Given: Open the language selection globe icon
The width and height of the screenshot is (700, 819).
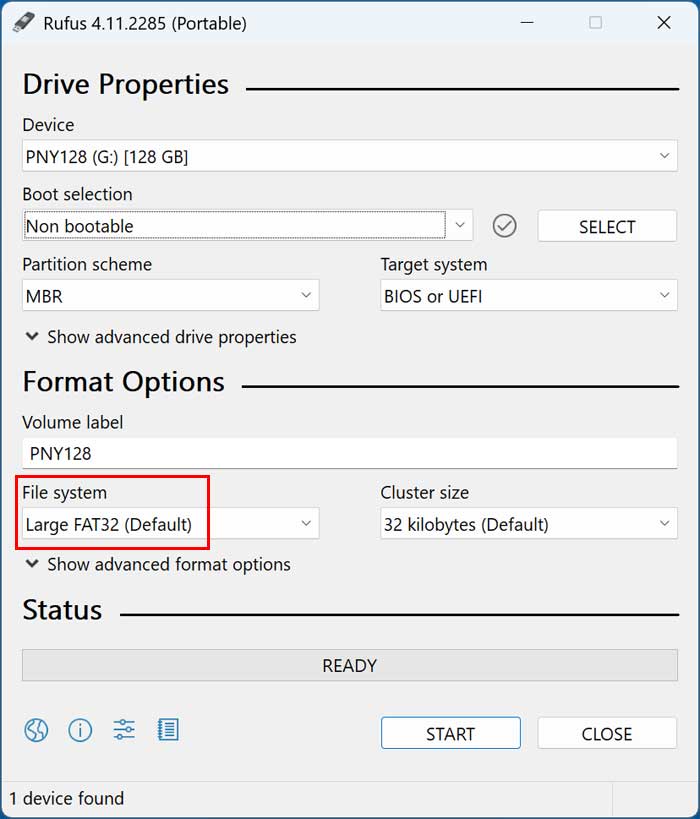Looking at the screenshot, I should click(x=37, y=730).
